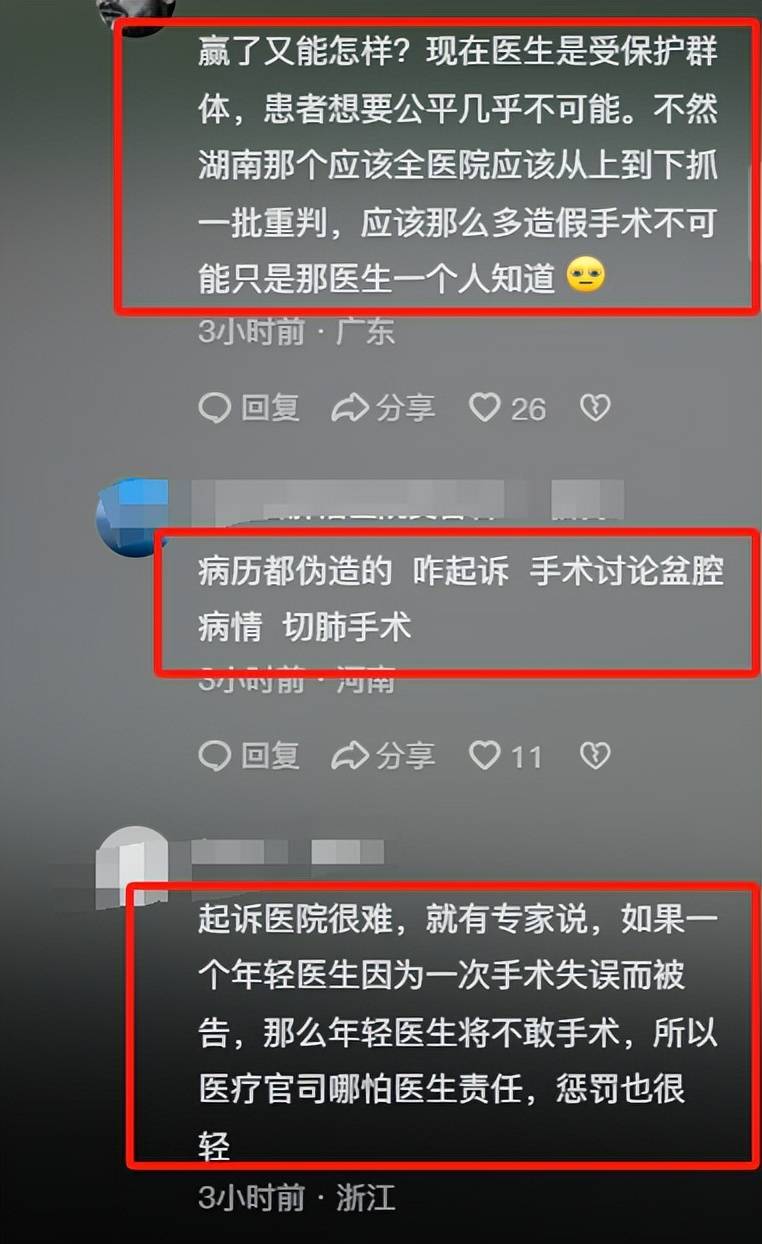Reply to the comment with 26 likes
The width and height of the screenshot is (762, 1244).
tap(249, 407)
